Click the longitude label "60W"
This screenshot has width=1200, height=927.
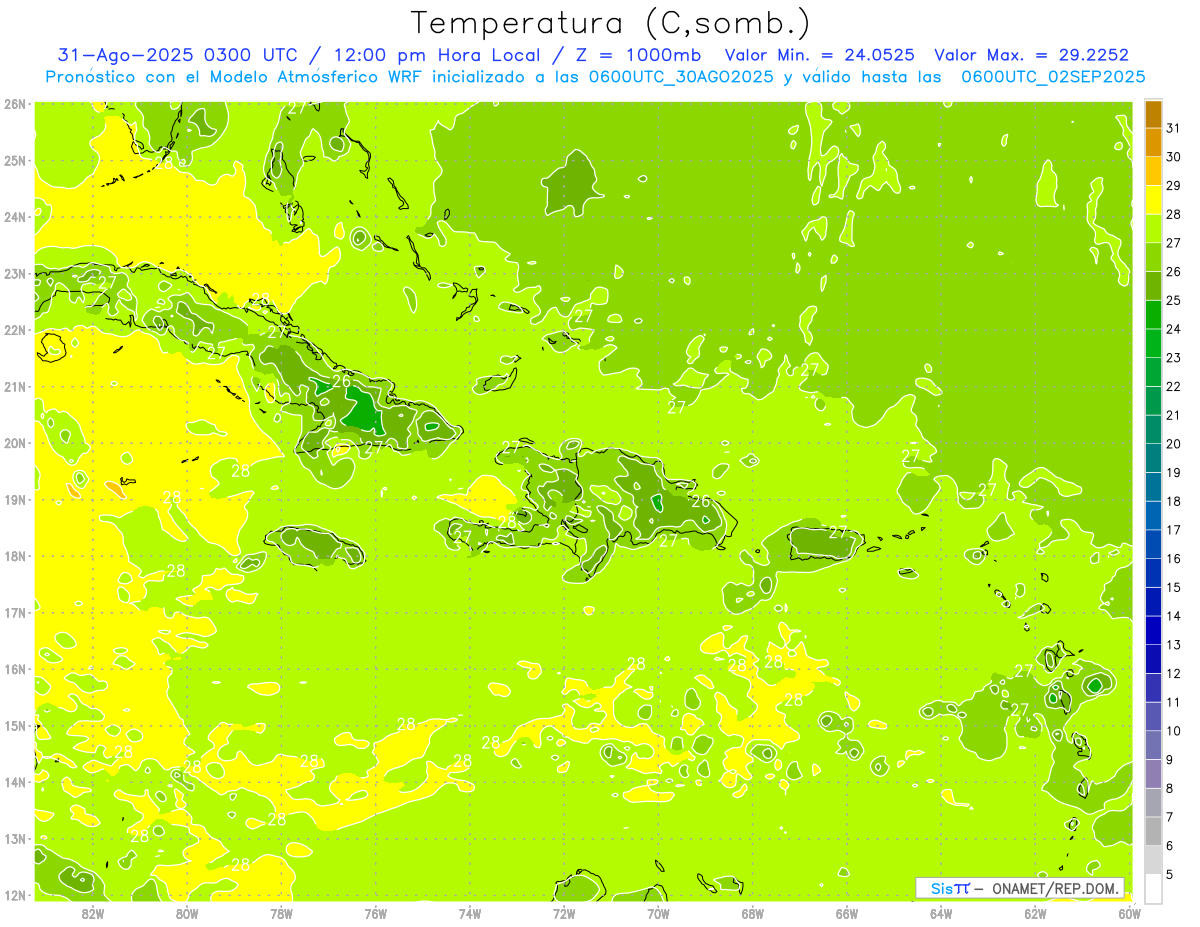pyautogui.click(x=1129, y=913)
